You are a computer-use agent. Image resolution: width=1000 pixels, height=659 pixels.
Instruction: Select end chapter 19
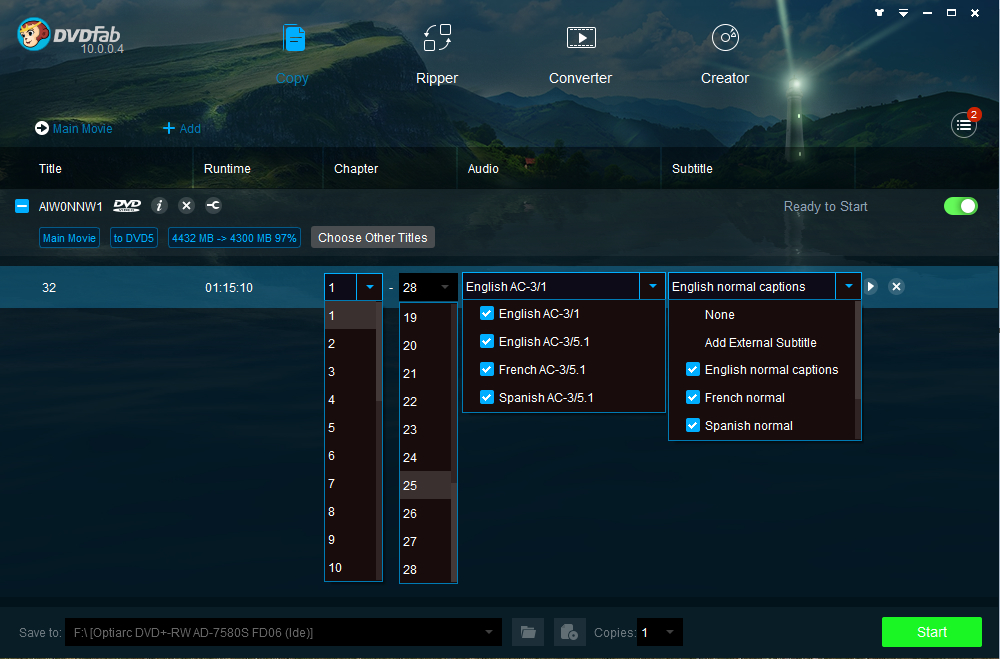[x=425, y=317]
